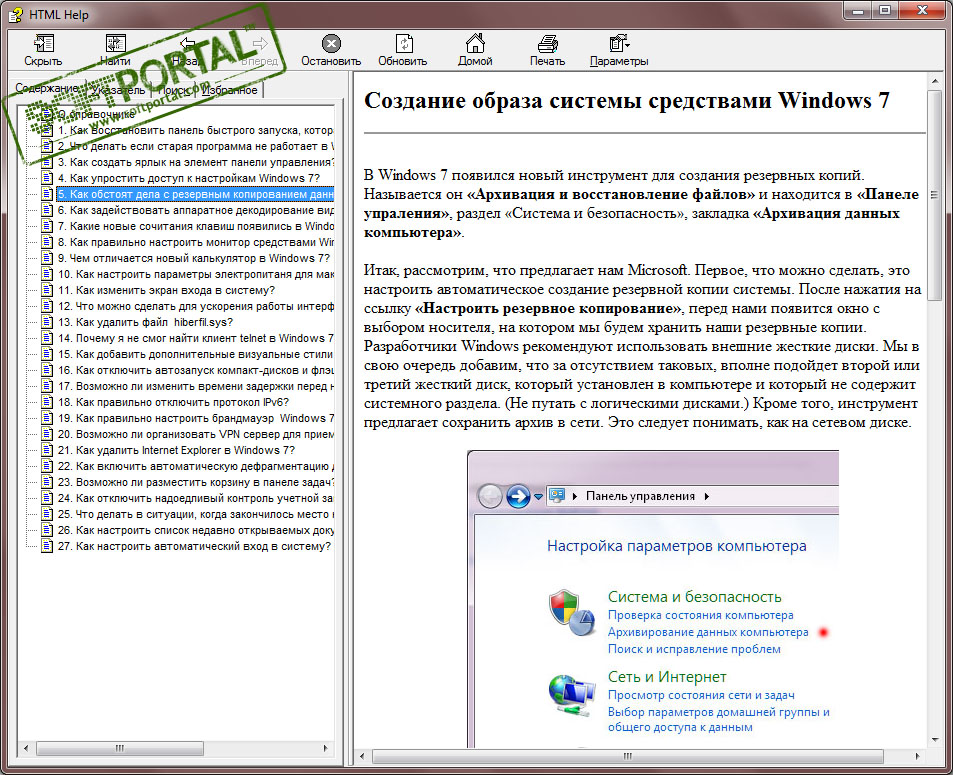Click article horizontal scrollbar thumb
Viewport: 953px width, 775px height.
tap(627, 756)
